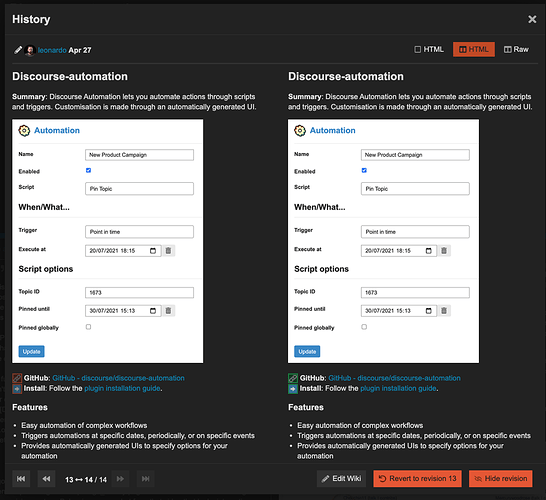Click the History dialog title
Image resolution: width=546 pixels, height=500 pixels.
pyautogui.click(x=31, y=19)
